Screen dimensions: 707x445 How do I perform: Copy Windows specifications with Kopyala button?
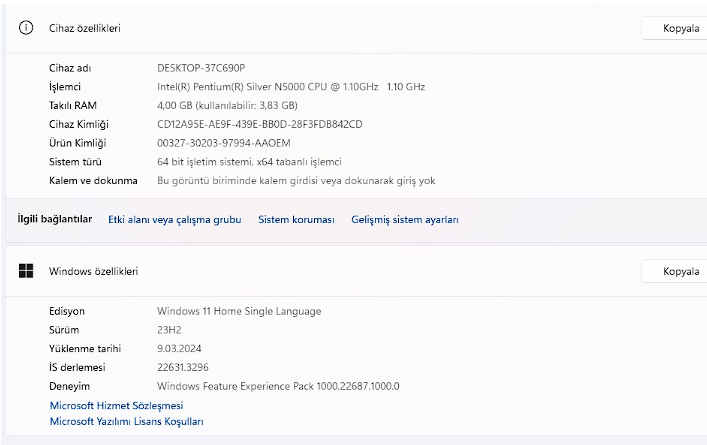point(675,271)
